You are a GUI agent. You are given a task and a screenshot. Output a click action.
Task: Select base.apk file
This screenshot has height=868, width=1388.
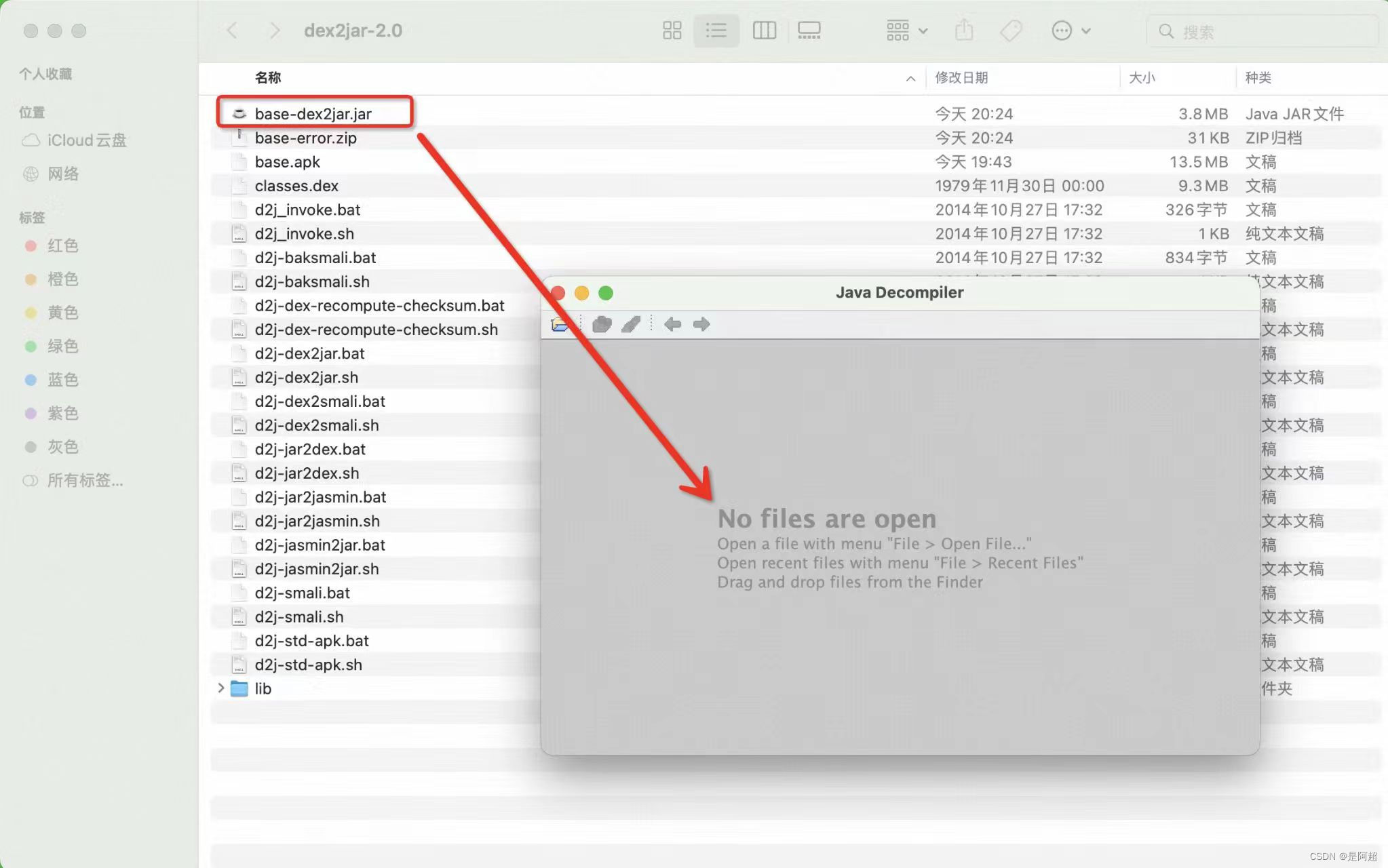287,161
